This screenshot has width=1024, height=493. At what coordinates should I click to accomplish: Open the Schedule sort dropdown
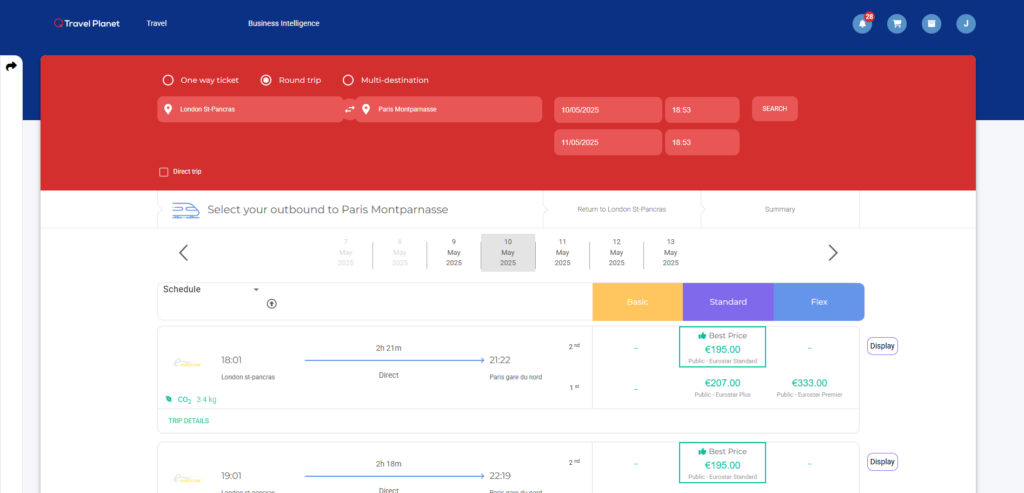[211, 289]
